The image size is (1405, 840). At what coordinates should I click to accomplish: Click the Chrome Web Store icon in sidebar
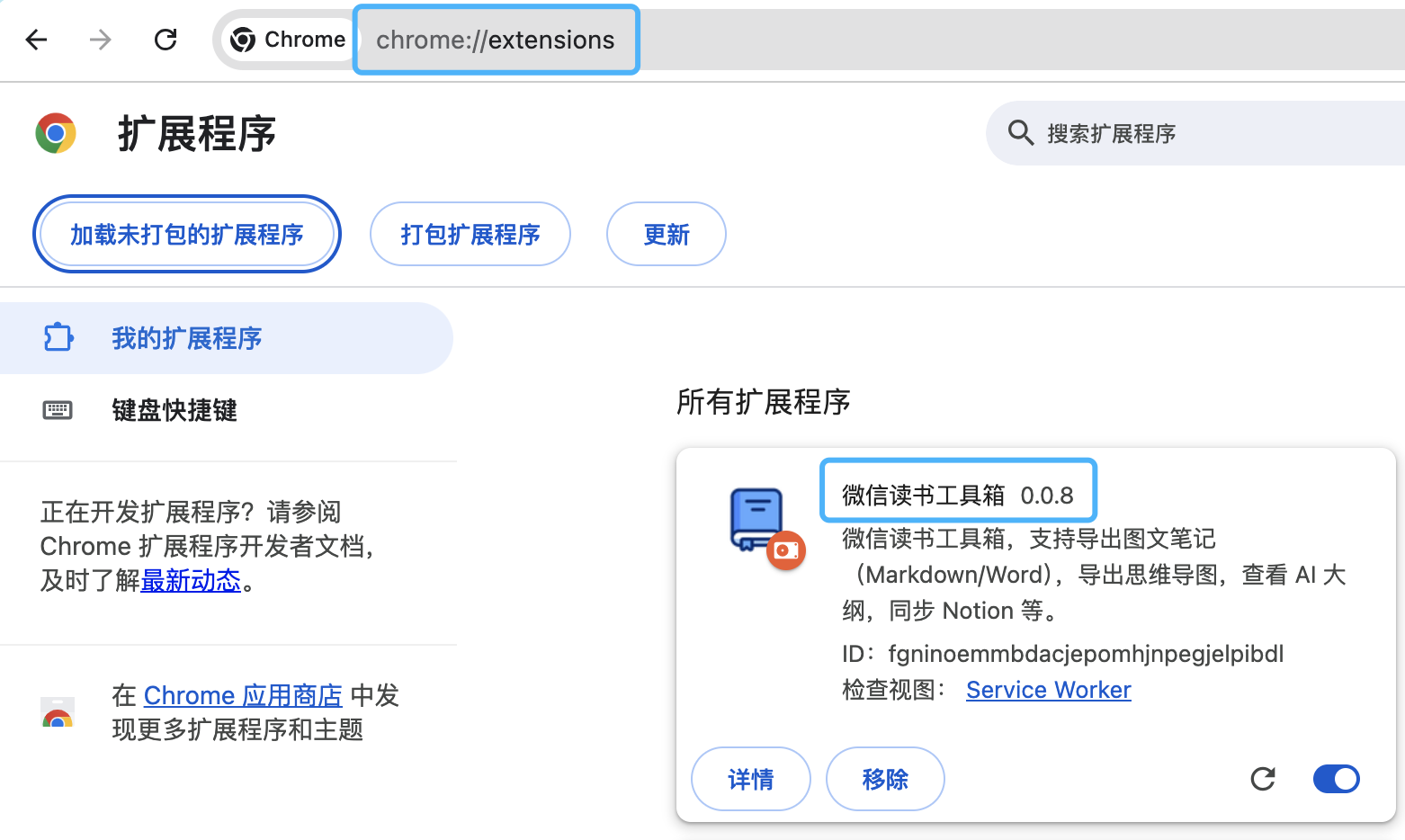[x=58, y=712]
